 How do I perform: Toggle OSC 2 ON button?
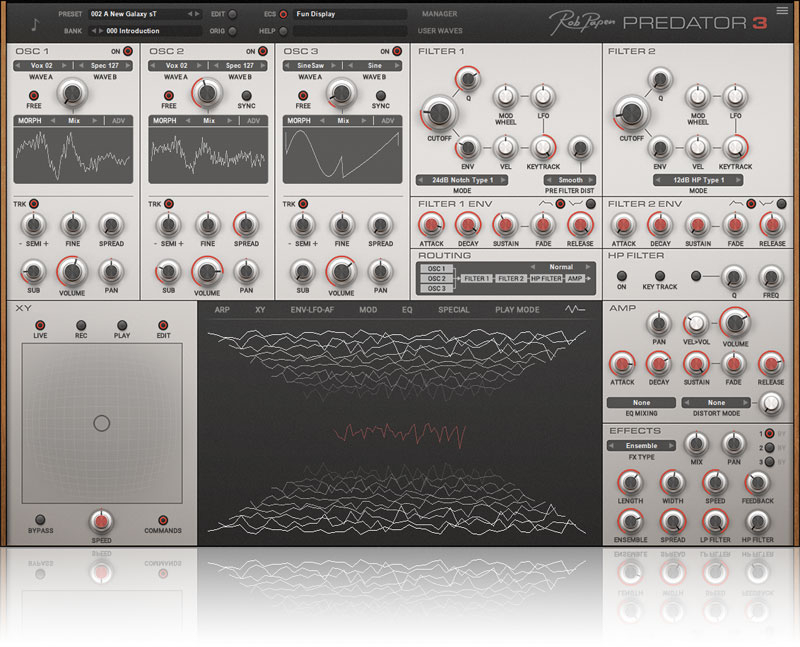[262, 50]
